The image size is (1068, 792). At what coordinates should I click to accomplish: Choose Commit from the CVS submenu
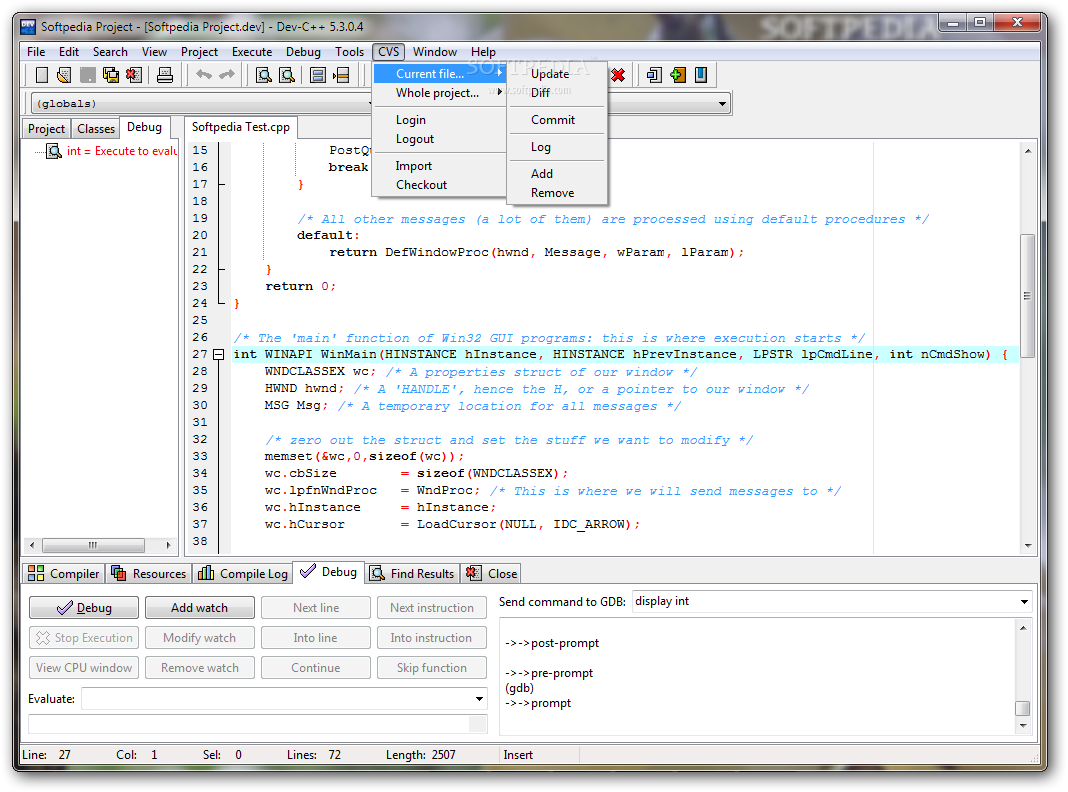(553, 120)
